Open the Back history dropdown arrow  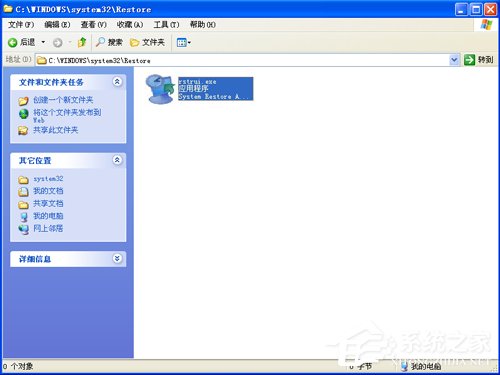coord(43,42)
